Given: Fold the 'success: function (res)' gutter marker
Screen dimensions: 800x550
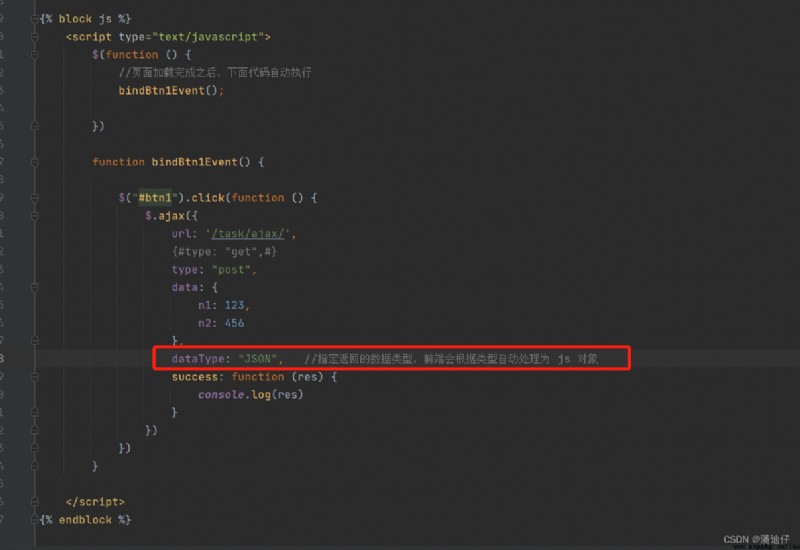Looking at the screenshot, I should [x=35, y=377].
